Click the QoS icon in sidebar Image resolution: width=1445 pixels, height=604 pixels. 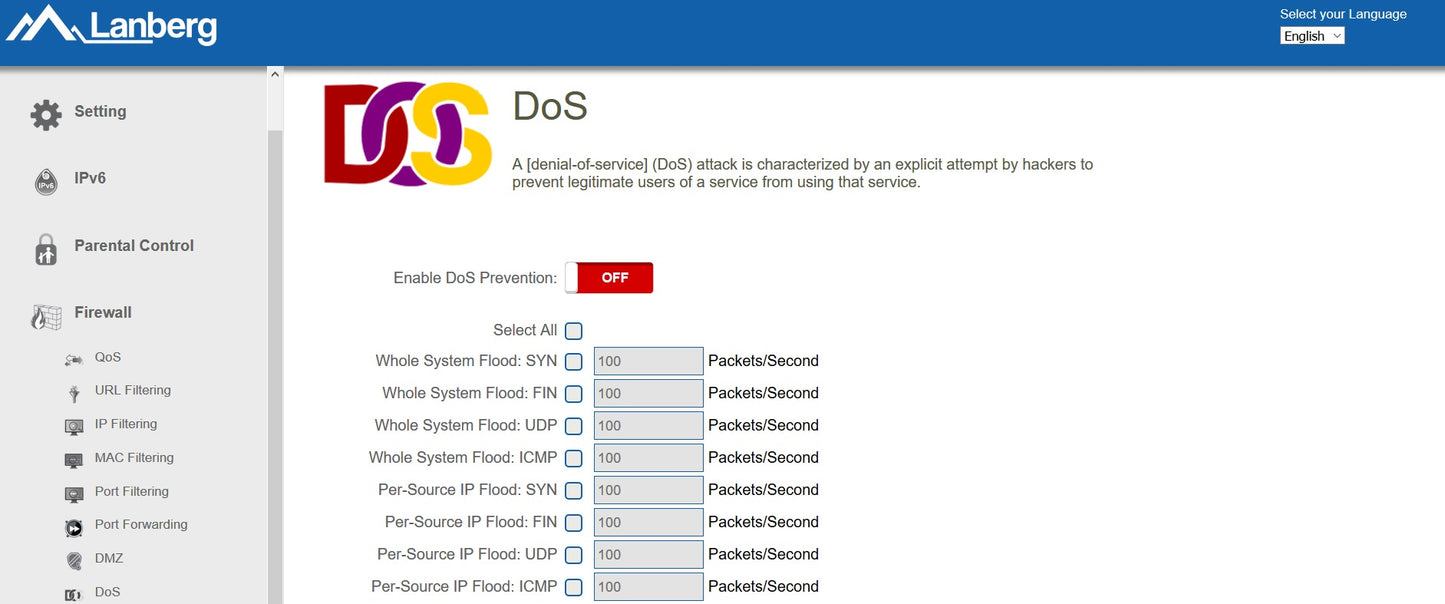pyautogui.click(x=74, y=359)
